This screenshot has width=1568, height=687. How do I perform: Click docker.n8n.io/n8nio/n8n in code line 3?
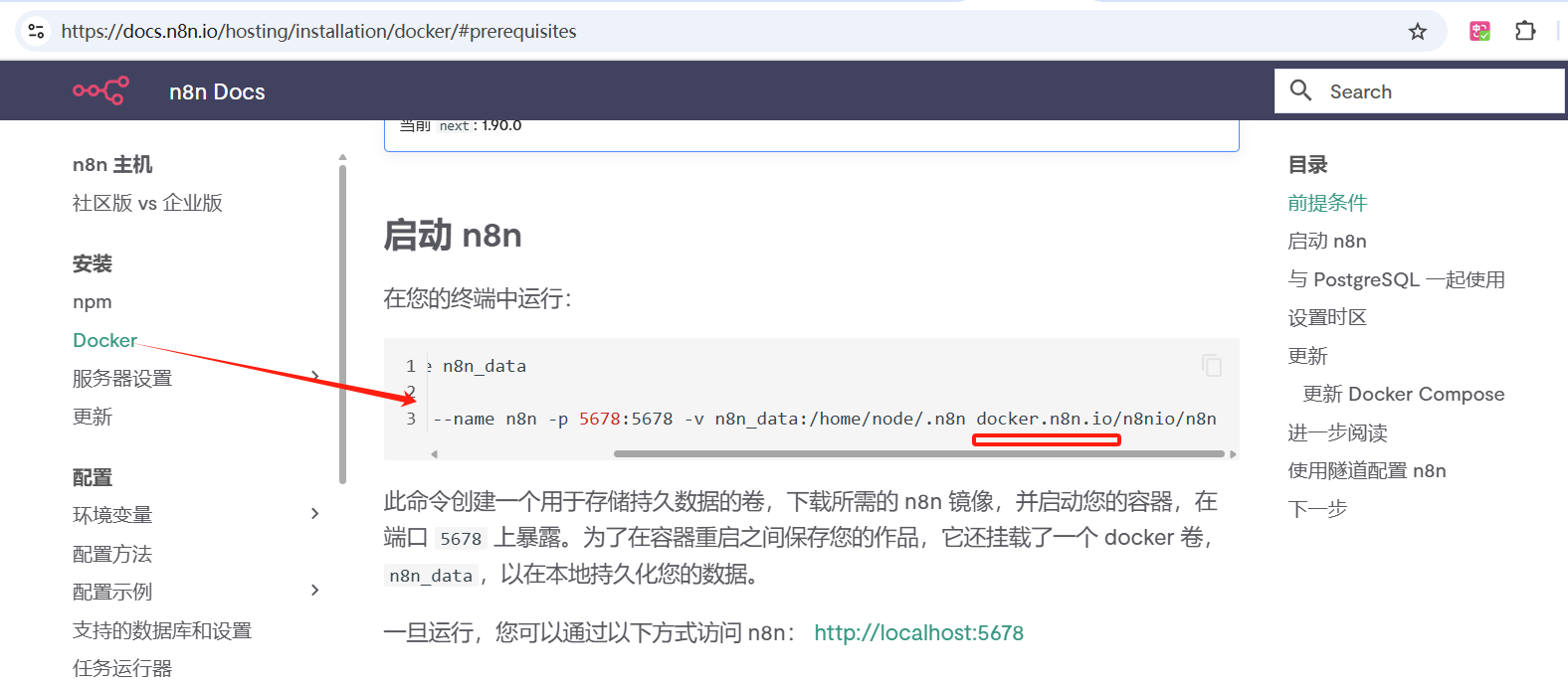pyautogui.click(x=1096, y=419)
